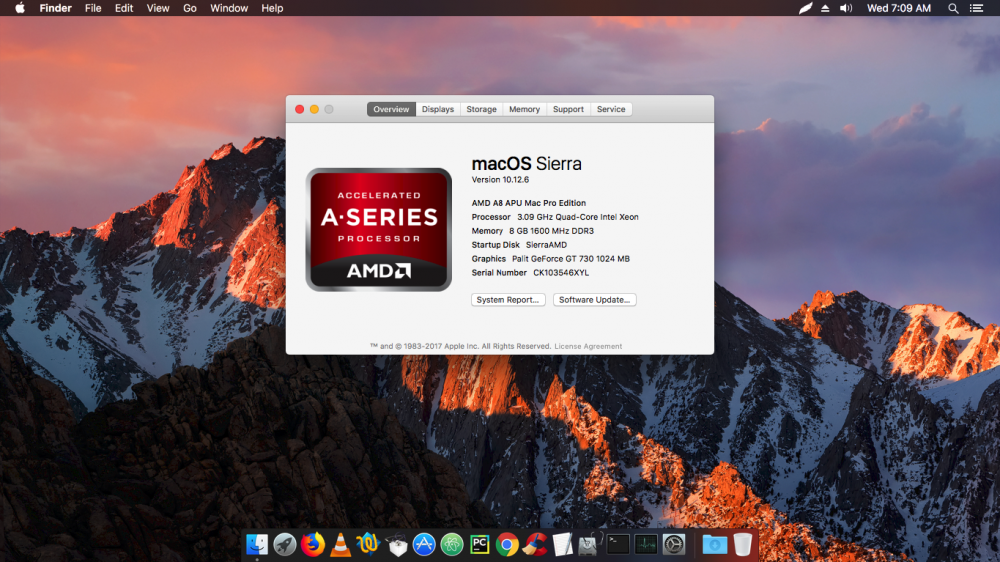Screen dimensions: 1000x562
Task: Switch to the Service tab
Action: tap(611, 109)
